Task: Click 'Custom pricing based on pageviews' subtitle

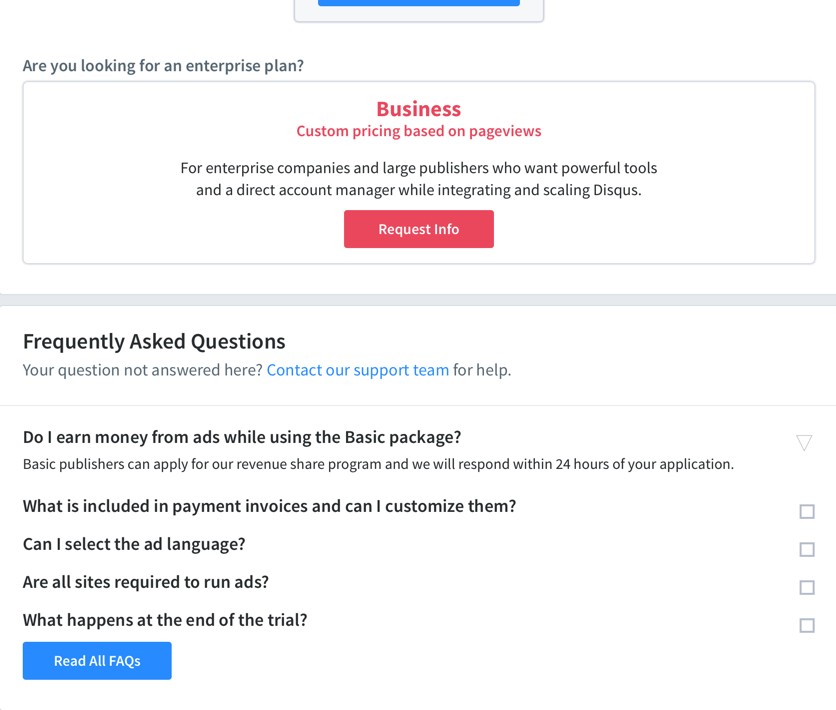Action: [418, 131]
